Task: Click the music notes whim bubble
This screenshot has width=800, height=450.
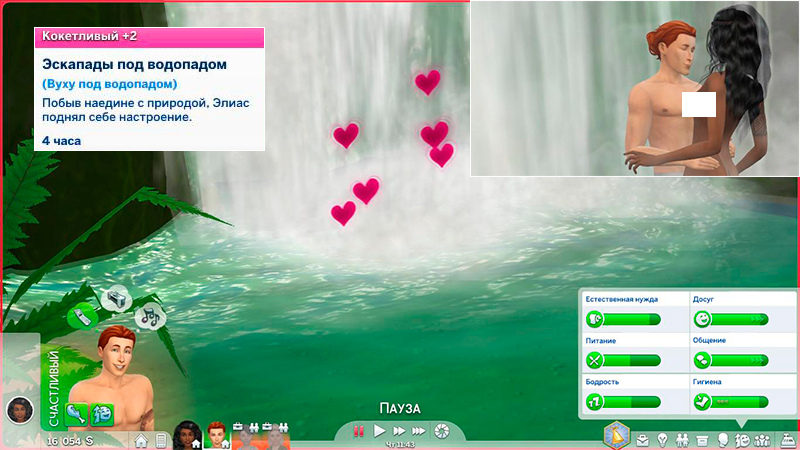Action: pos(150,317)
